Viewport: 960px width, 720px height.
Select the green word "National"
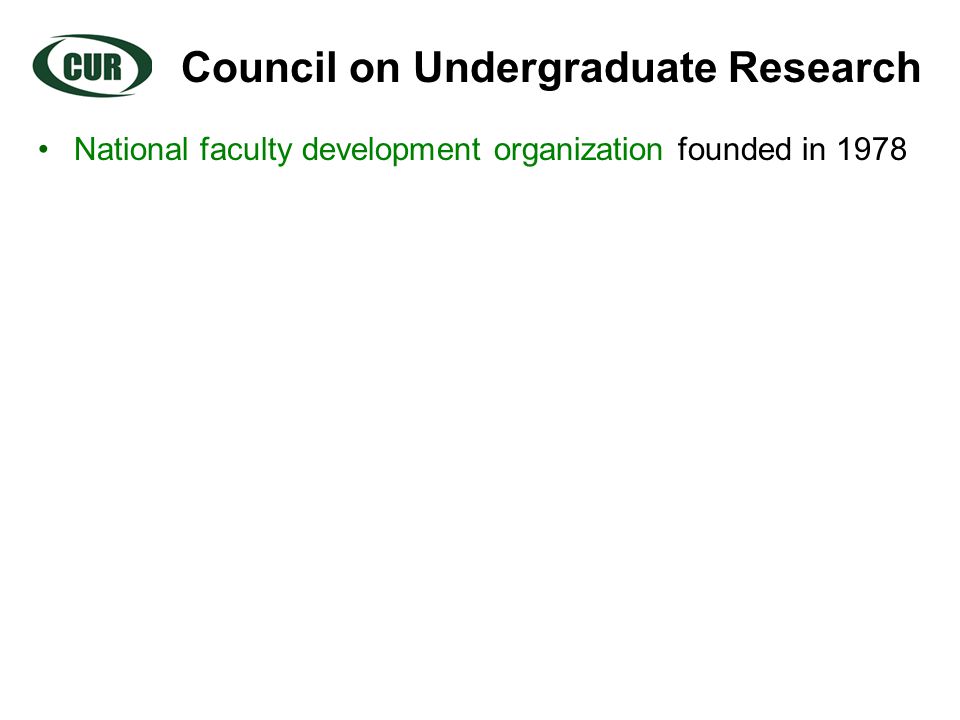point(131,149)
